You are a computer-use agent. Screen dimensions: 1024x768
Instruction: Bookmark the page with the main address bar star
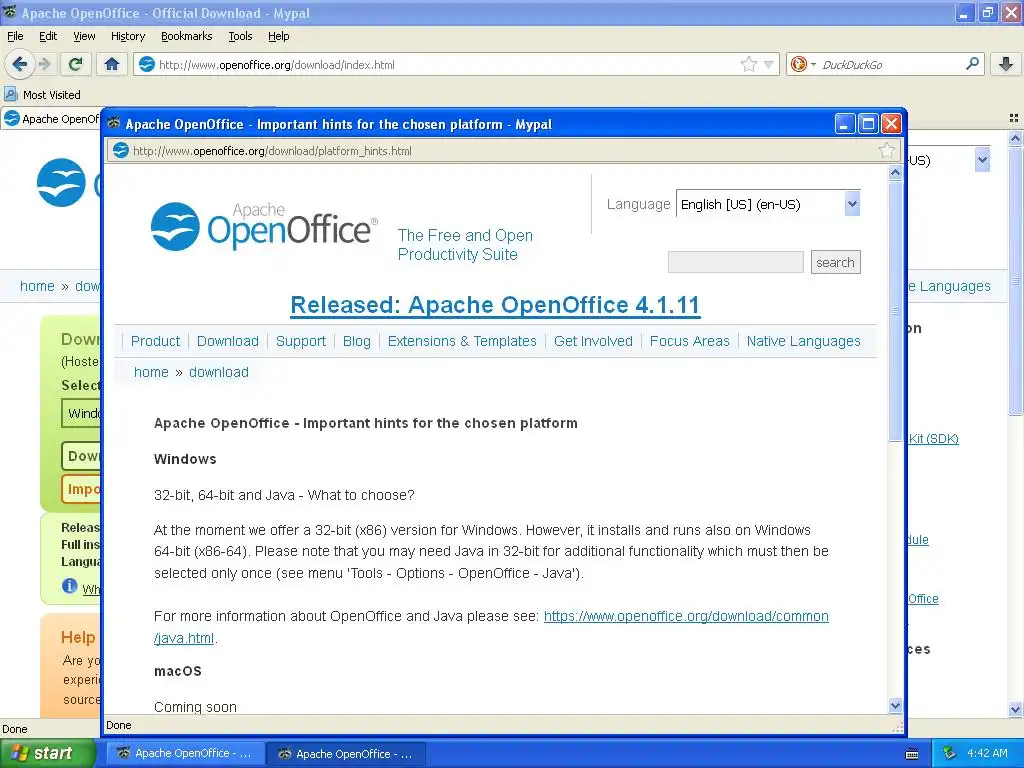(x=748, y=64)
